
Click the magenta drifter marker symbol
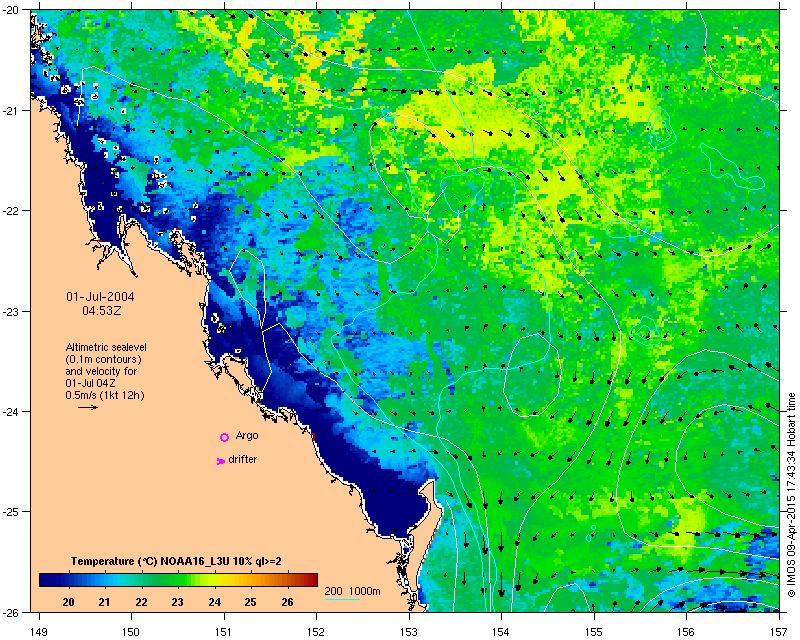[220, 461]
